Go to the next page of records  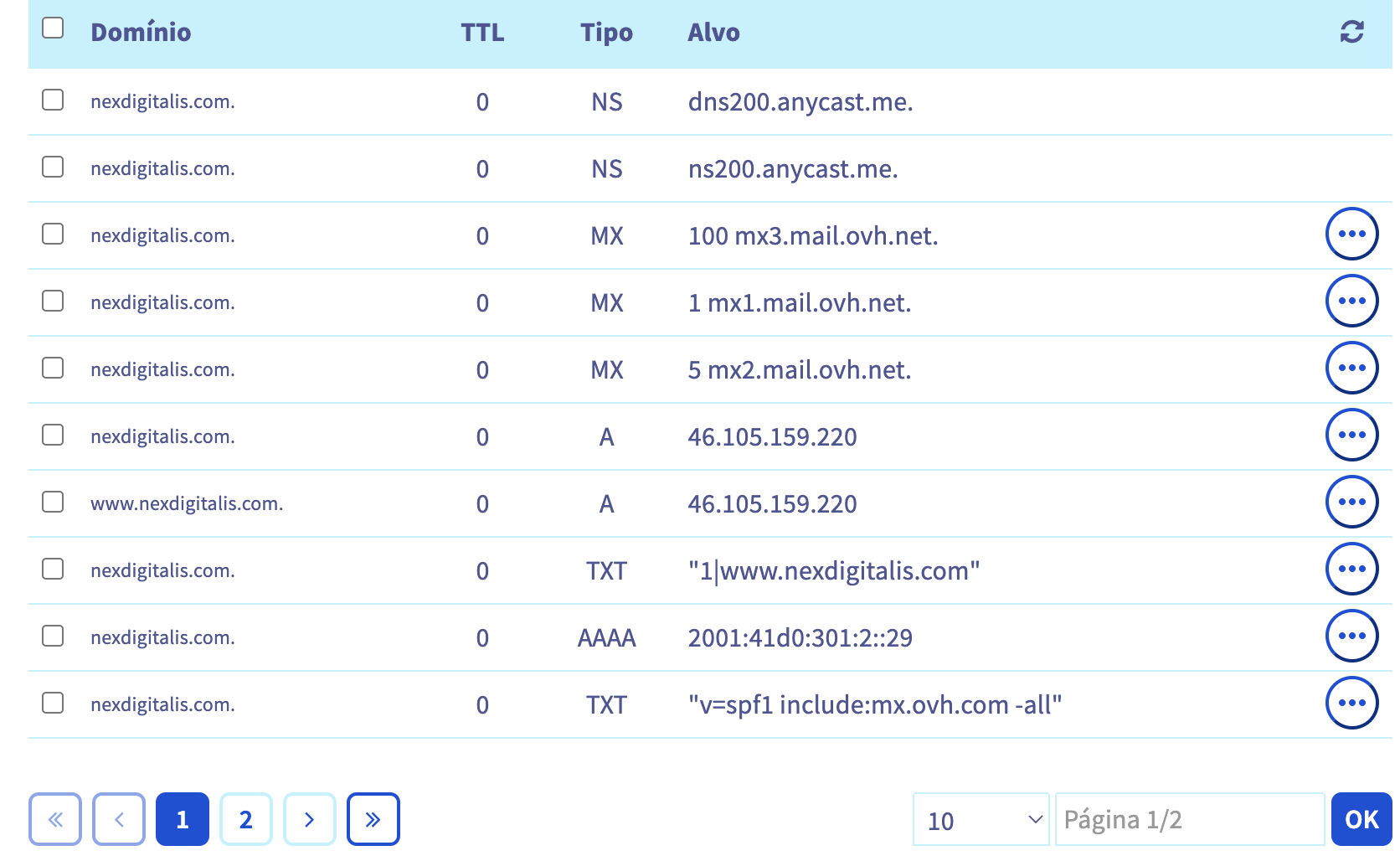click(310, 819)
